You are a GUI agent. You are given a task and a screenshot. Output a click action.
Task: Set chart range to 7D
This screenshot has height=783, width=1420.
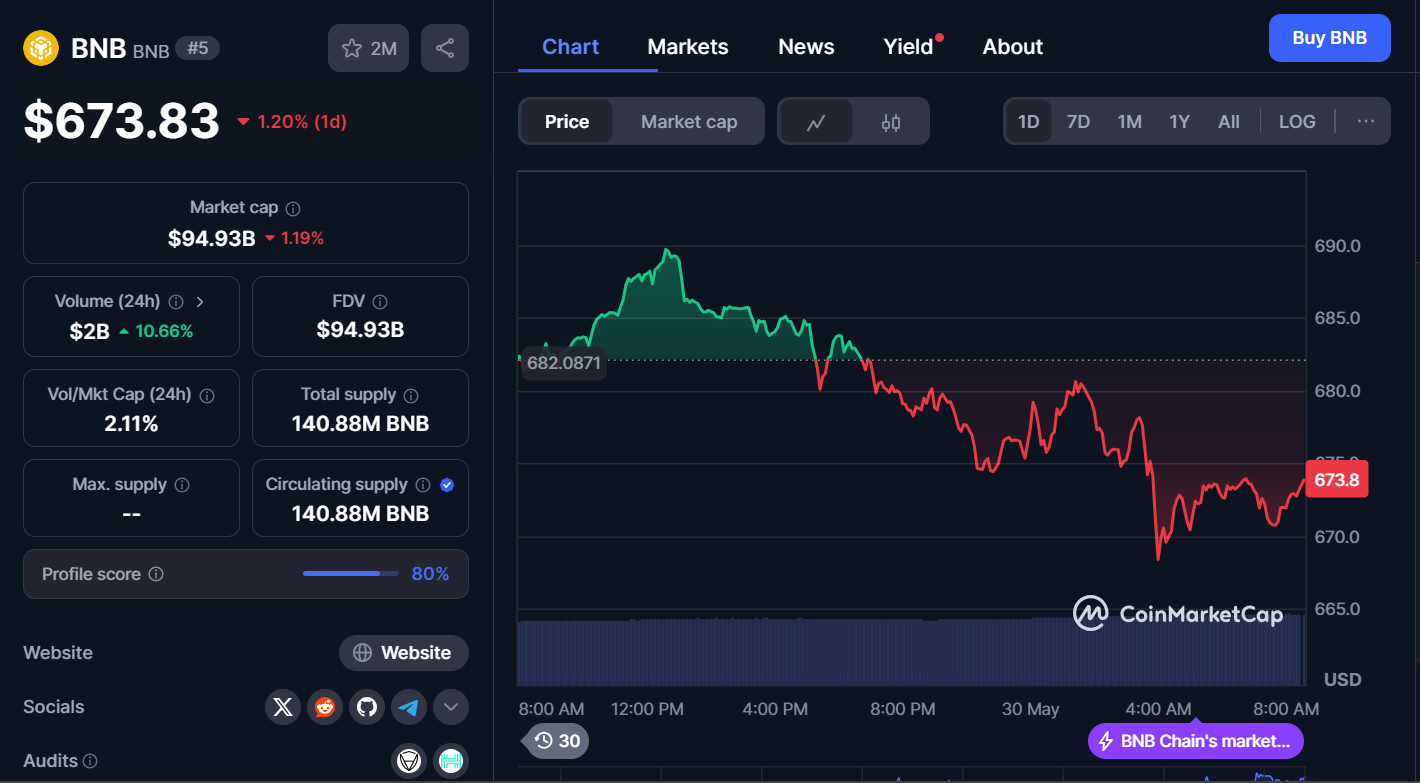coord(1078,122)
